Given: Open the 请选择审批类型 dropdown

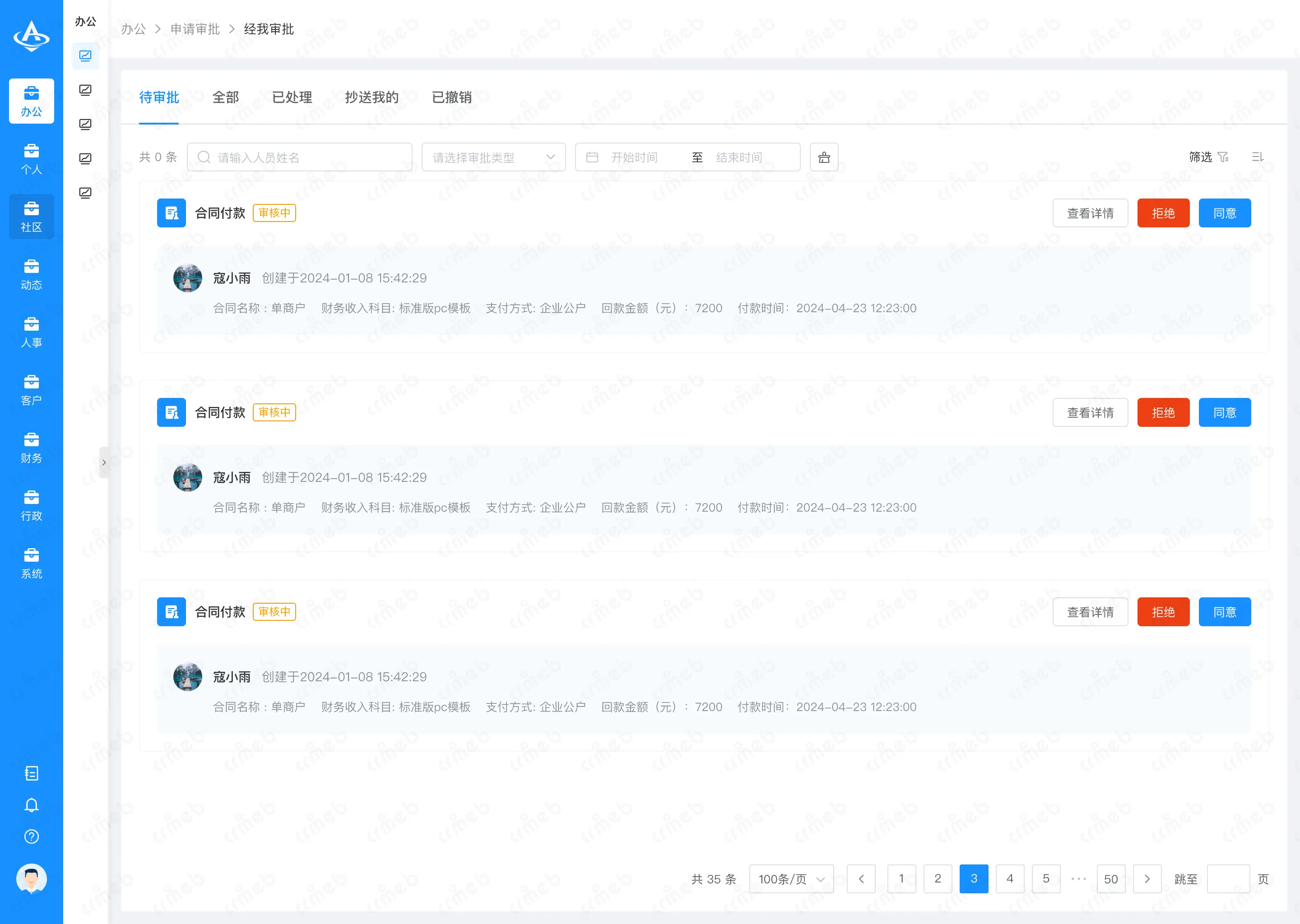Looking at the screenshot, I should (x=493, y=157).
